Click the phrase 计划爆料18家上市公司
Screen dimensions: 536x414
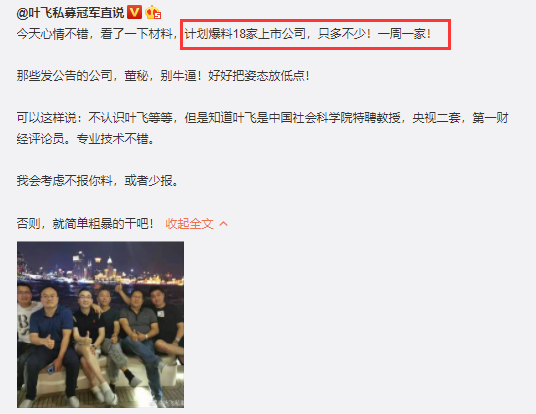[245, 34]
